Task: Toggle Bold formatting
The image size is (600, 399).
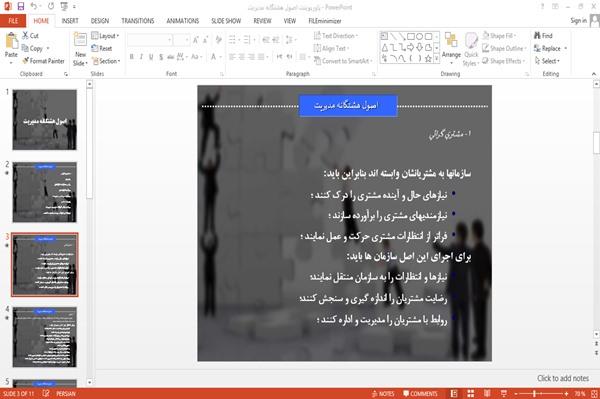Action: point(132,57)
